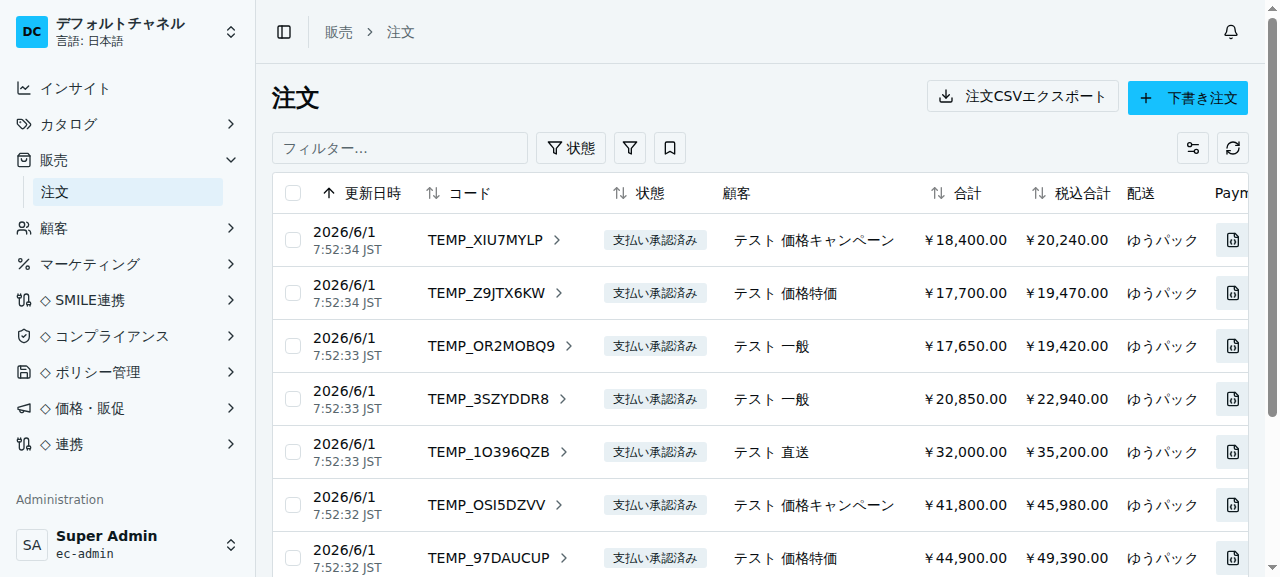Select the TEMP_XIU7MYLP row checkbox
The width and height of the screenshot is (1280, 577).
pyautogui.click(x=293, y=240)
